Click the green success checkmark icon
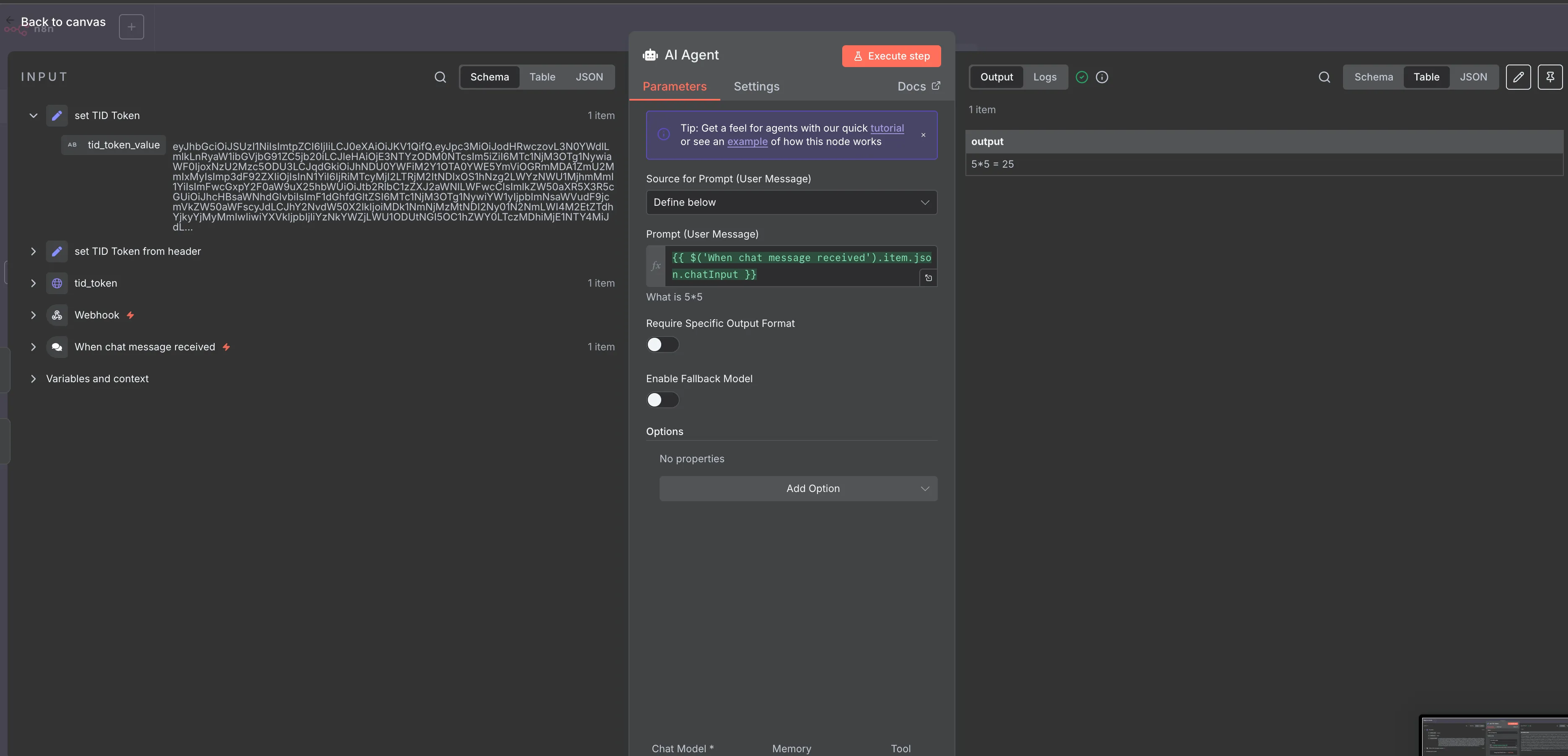This screenshot has height=756, width=1568. 1082,77
